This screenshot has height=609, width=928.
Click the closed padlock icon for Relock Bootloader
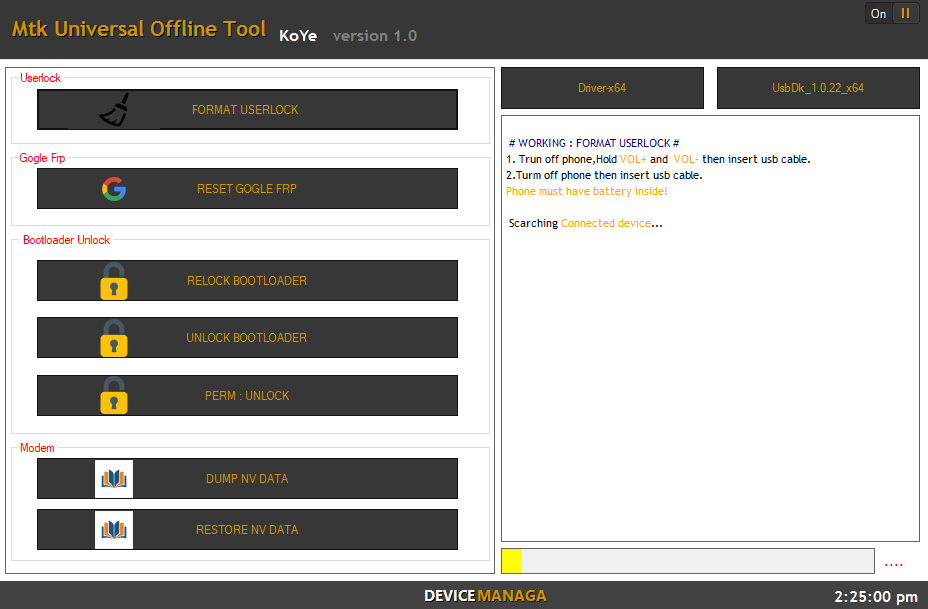(x=113, y=280)
